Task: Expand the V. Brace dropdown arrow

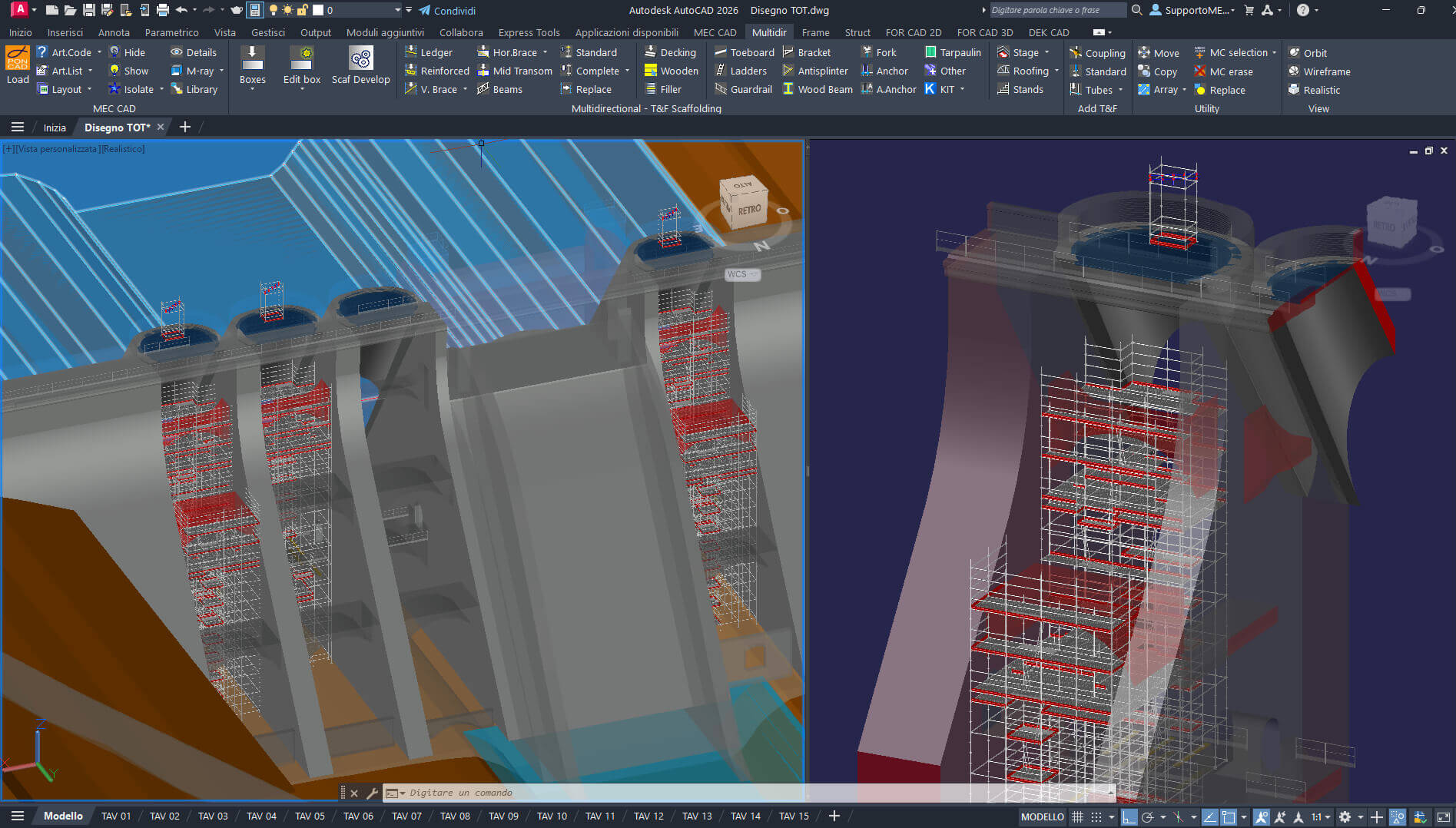Action: (x=465, y=89)
